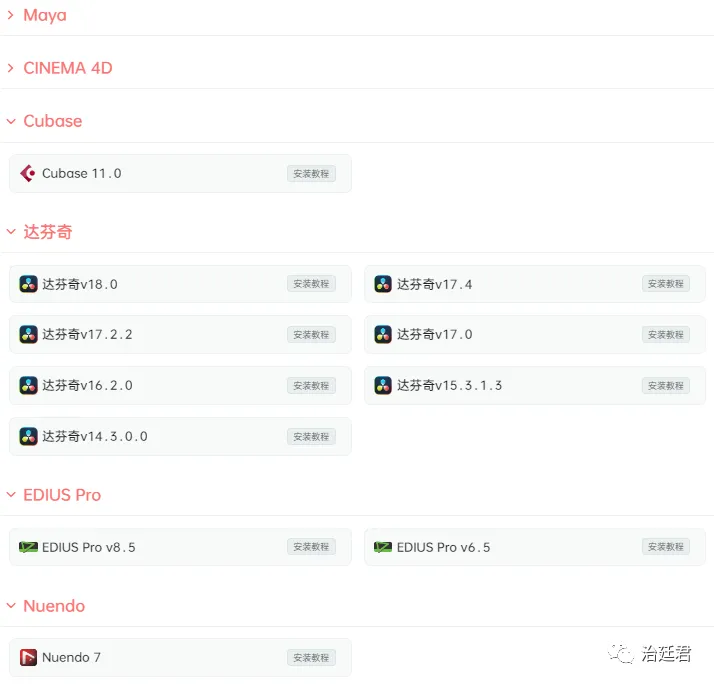Viewport: 714px width, 684px height.
Task: Click the EDIUS Pro v8.5 icon
Action: tap(28, 547)
